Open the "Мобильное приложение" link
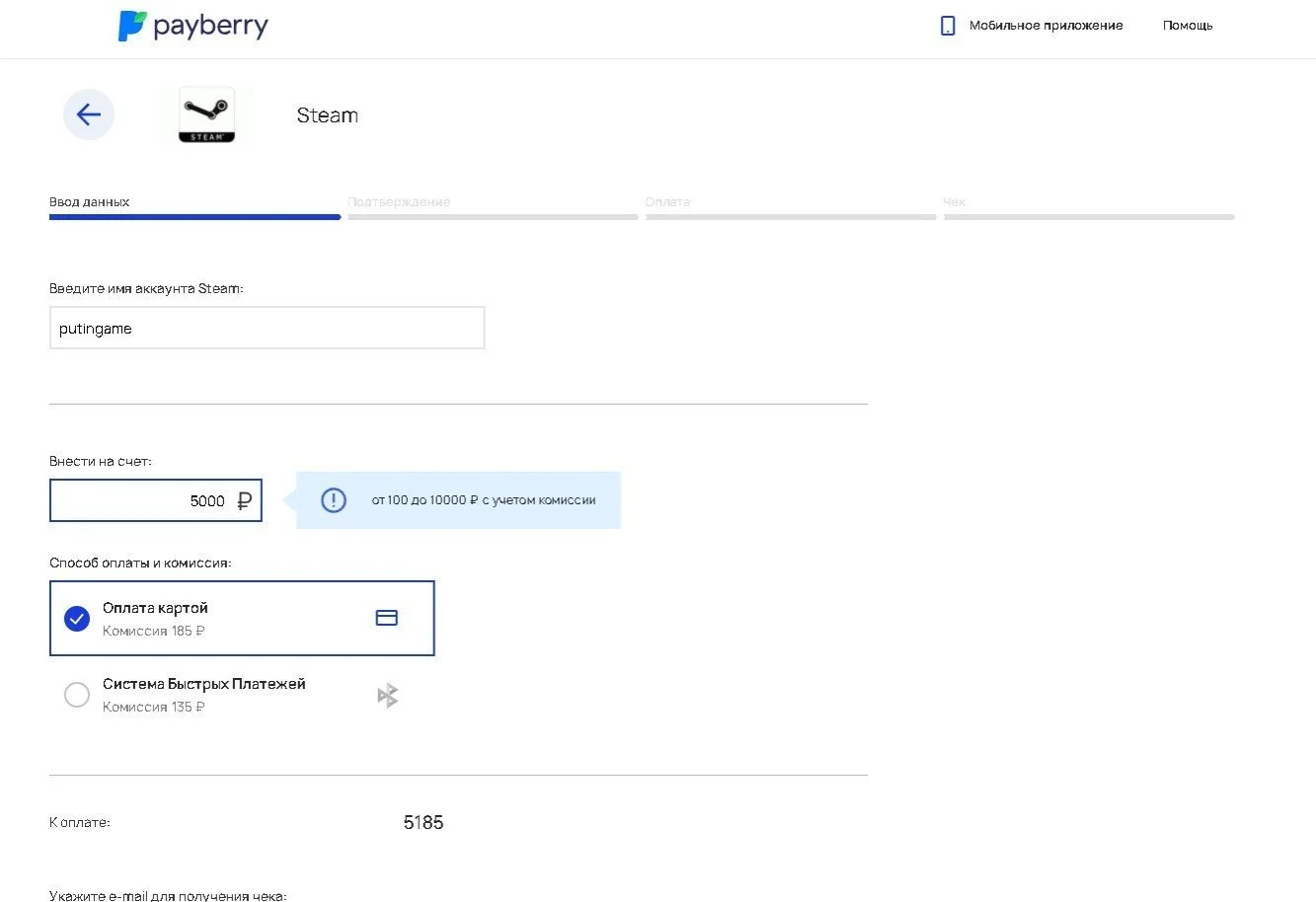Image resolution: width=1316 pixels, height=902 pixels. 1045,26
